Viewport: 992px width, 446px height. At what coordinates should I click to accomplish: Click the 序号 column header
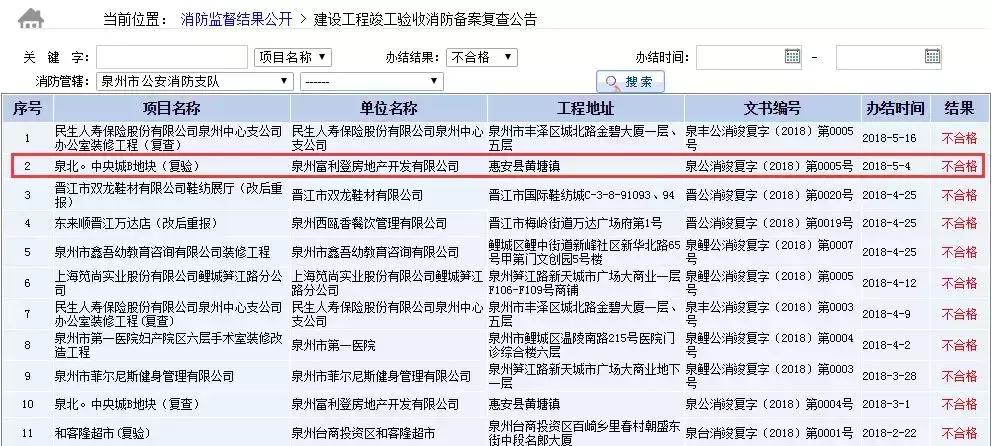tap(27, 108)
